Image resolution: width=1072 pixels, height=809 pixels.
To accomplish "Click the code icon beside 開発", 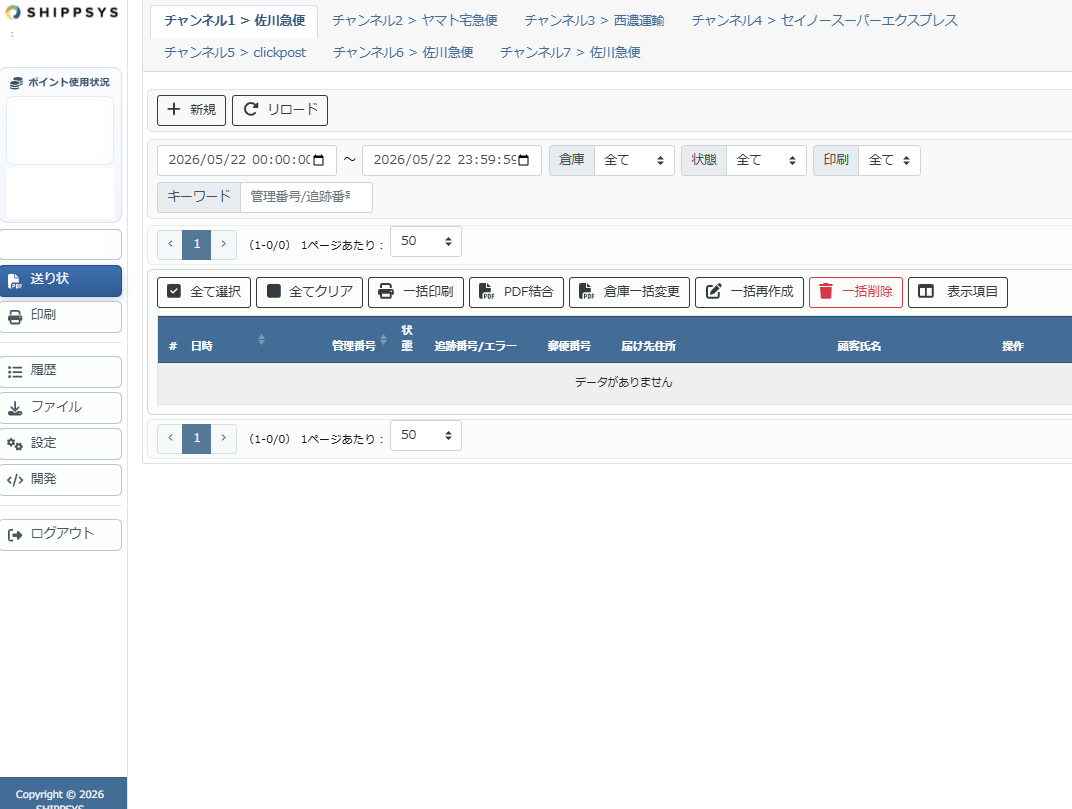I will click(14, 480).
